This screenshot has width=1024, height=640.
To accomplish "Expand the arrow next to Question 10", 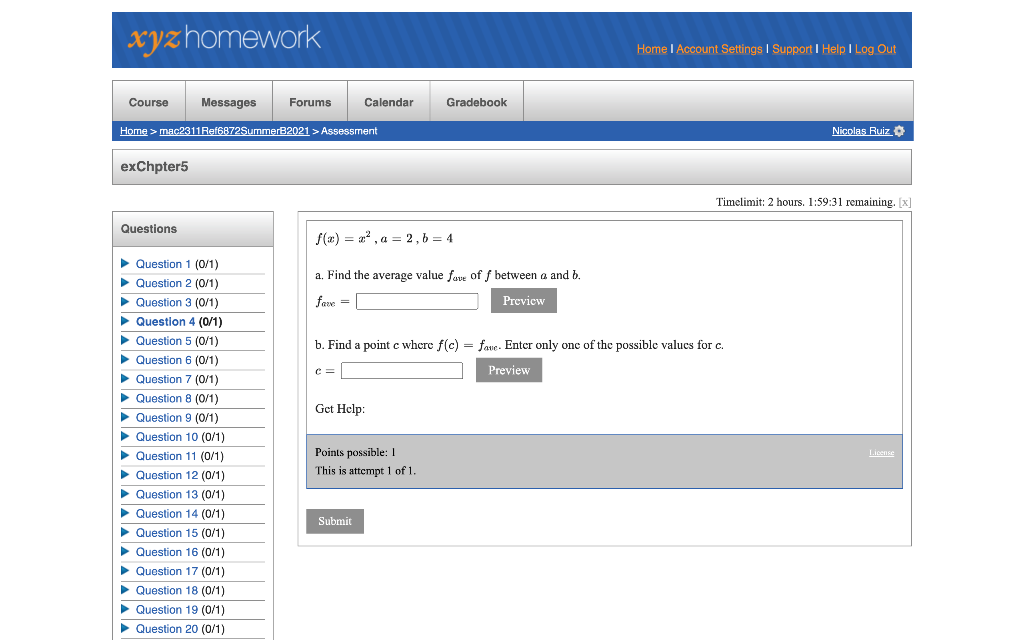I will (x=124, y=436).
